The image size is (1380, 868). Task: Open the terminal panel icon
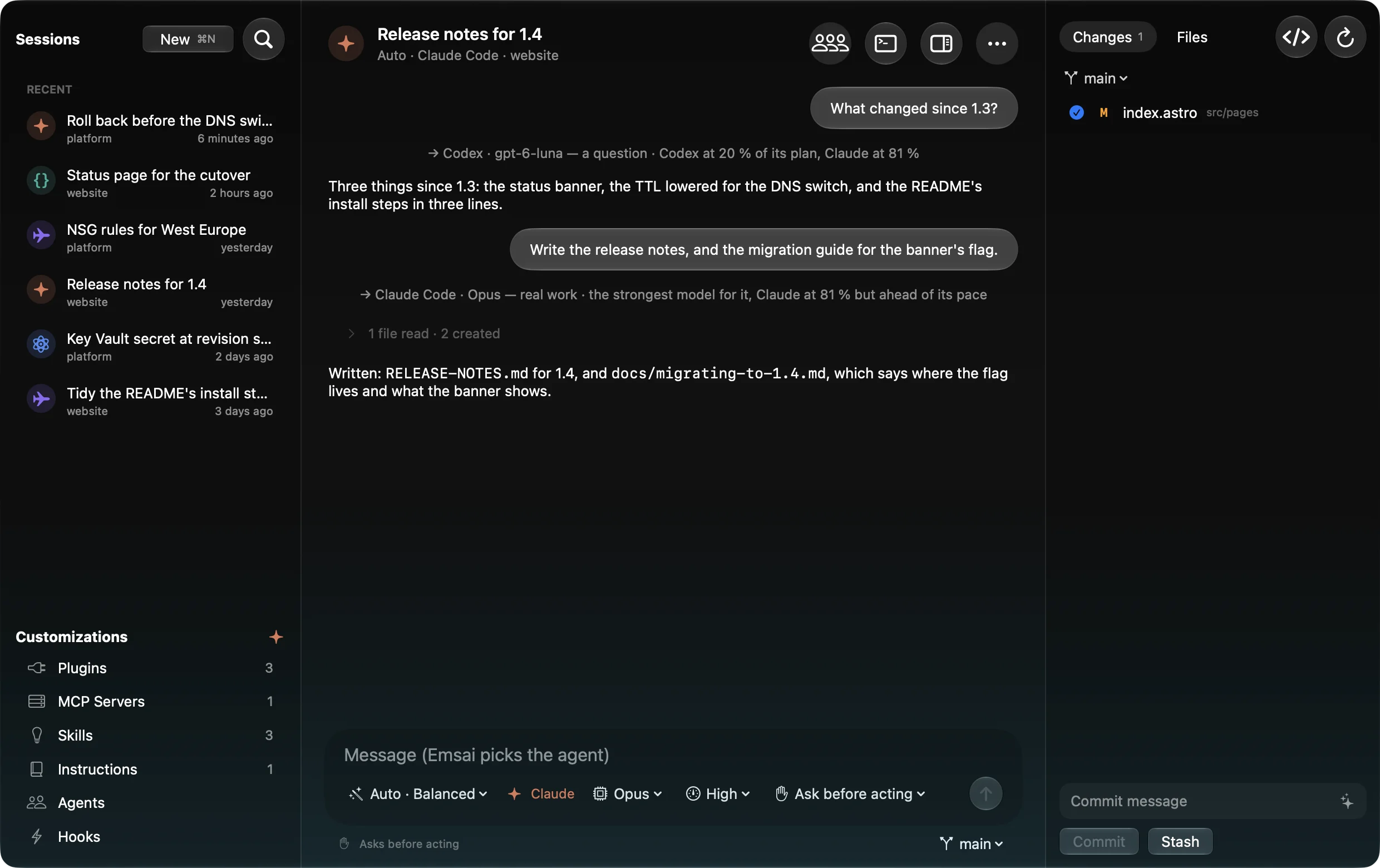click(x=885, y=43)
